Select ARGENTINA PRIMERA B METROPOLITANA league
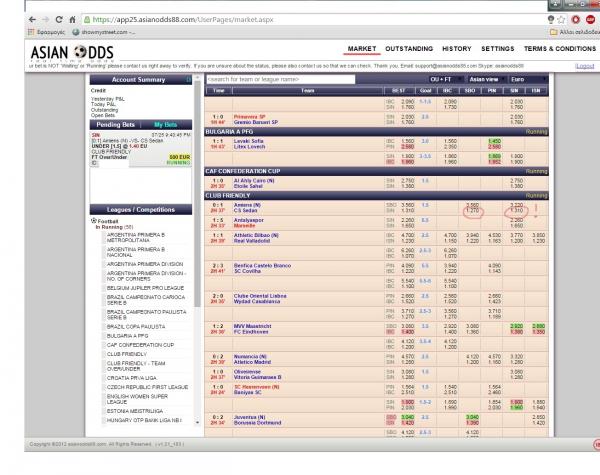600x475 pixels. click(x=136, y=237)
